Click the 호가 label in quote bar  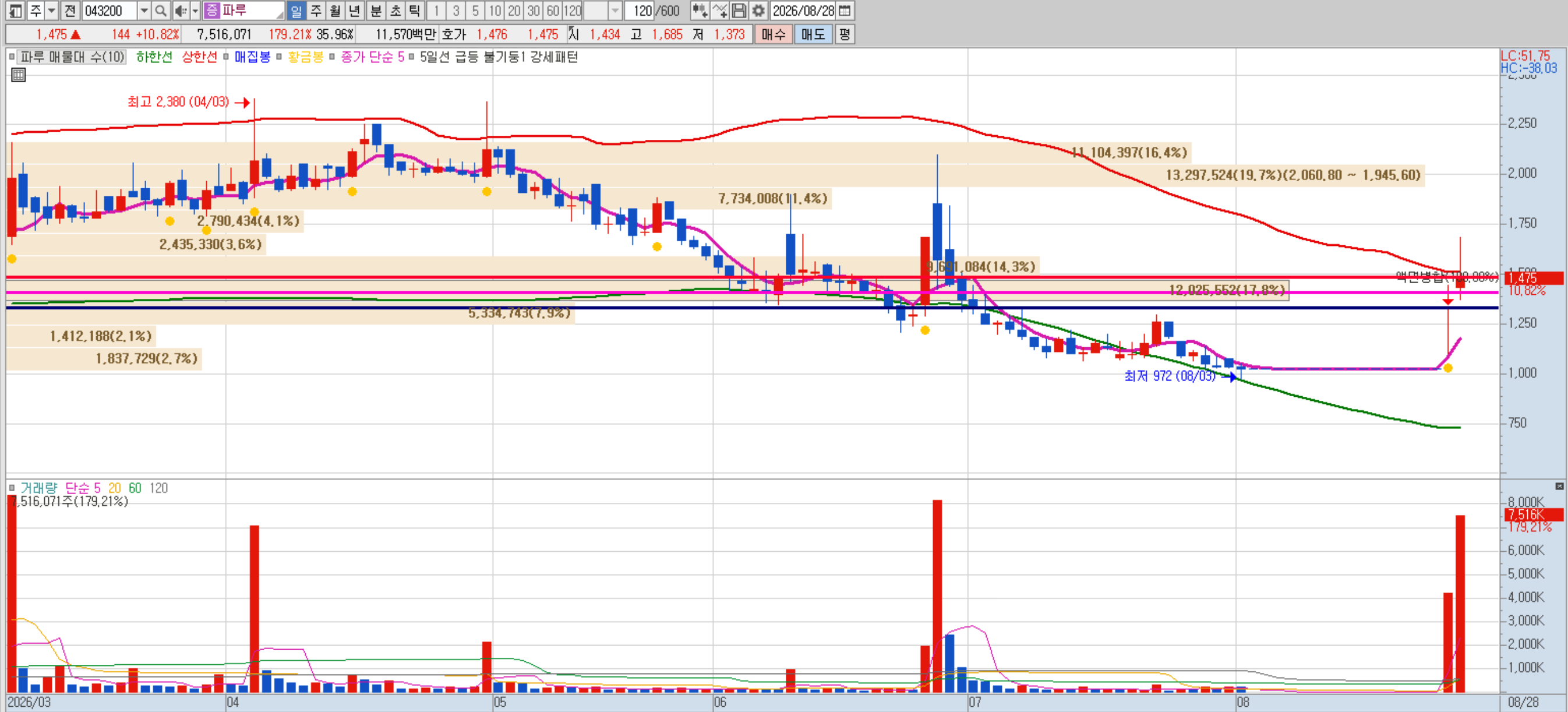click(454, 34)
